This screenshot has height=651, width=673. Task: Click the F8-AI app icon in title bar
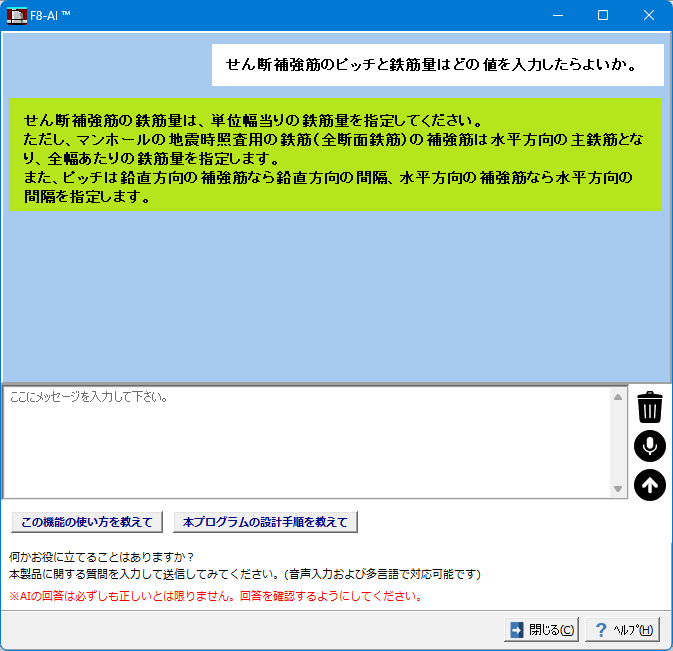(16, 15)
